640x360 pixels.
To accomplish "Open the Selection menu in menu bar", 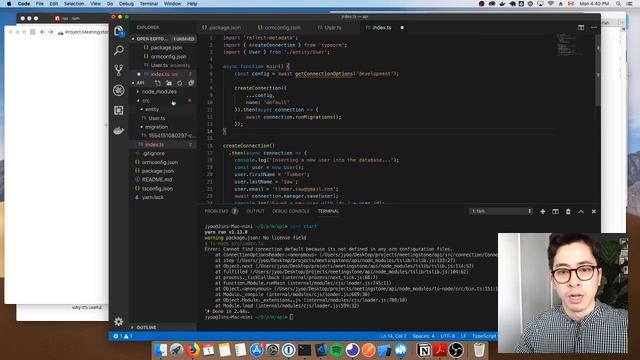I will (74, 4).
